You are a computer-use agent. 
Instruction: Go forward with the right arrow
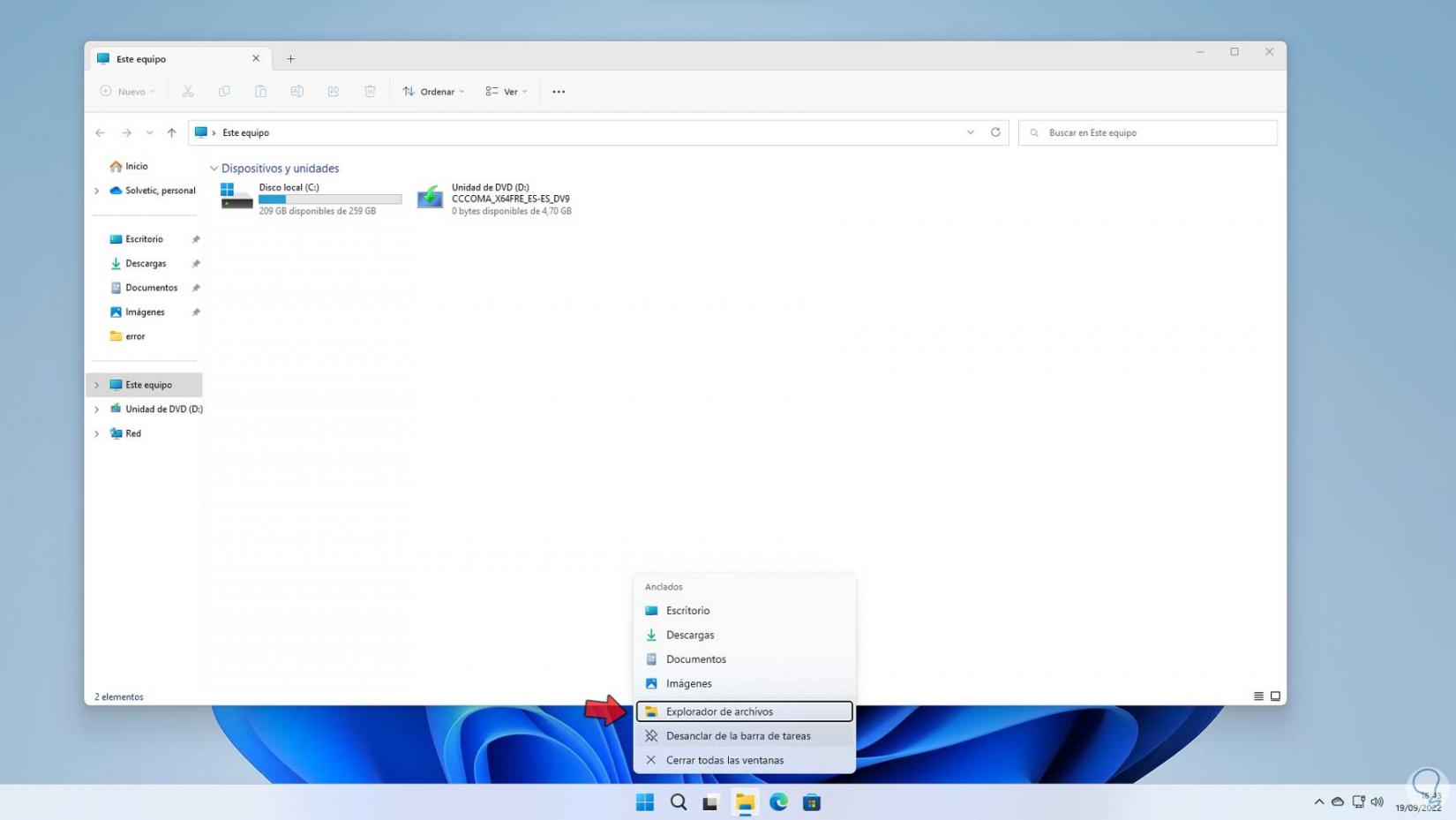coord(127,133)
